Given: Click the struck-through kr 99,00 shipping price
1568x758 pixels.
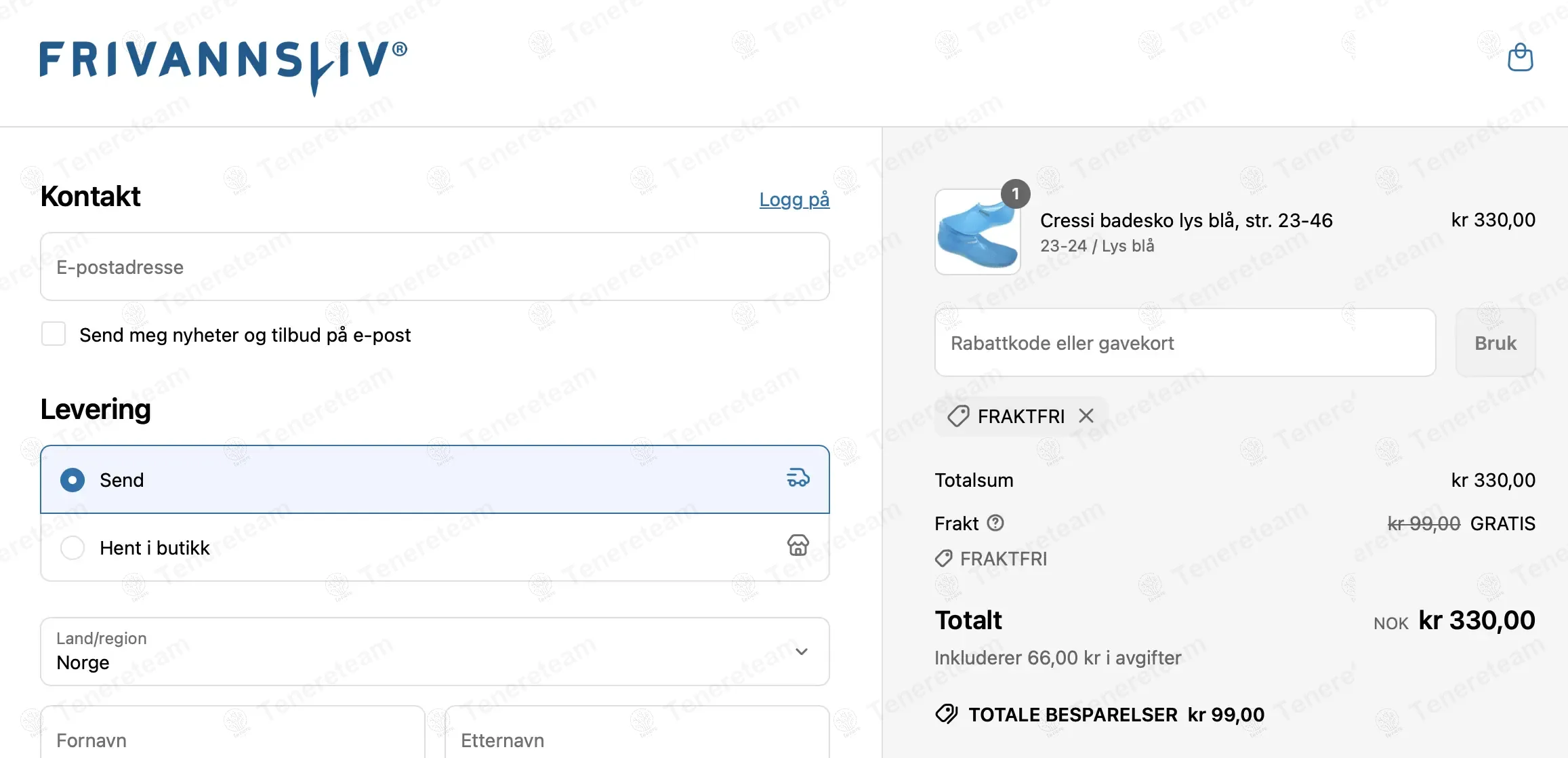Looking at the screenshot, I should click(1424, 523).
